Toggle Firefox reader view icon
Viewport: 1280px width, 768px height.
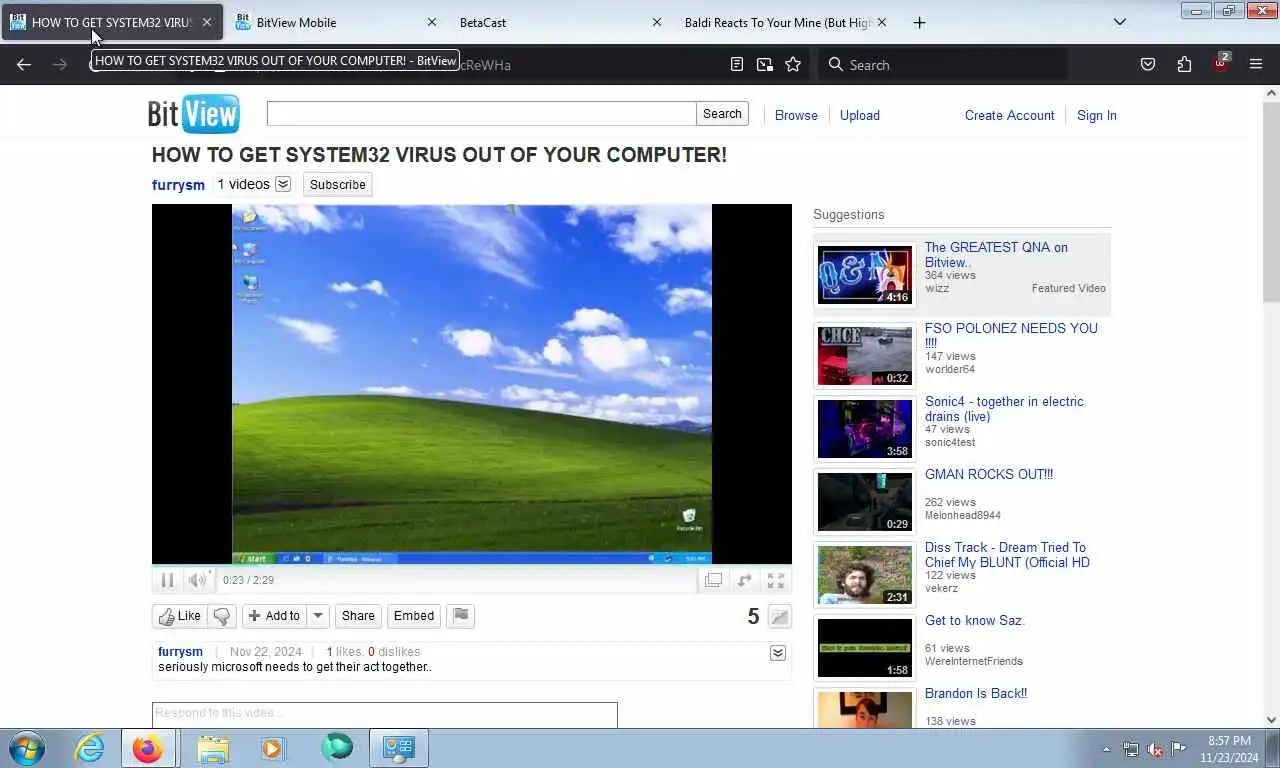[x=737, y=64]
